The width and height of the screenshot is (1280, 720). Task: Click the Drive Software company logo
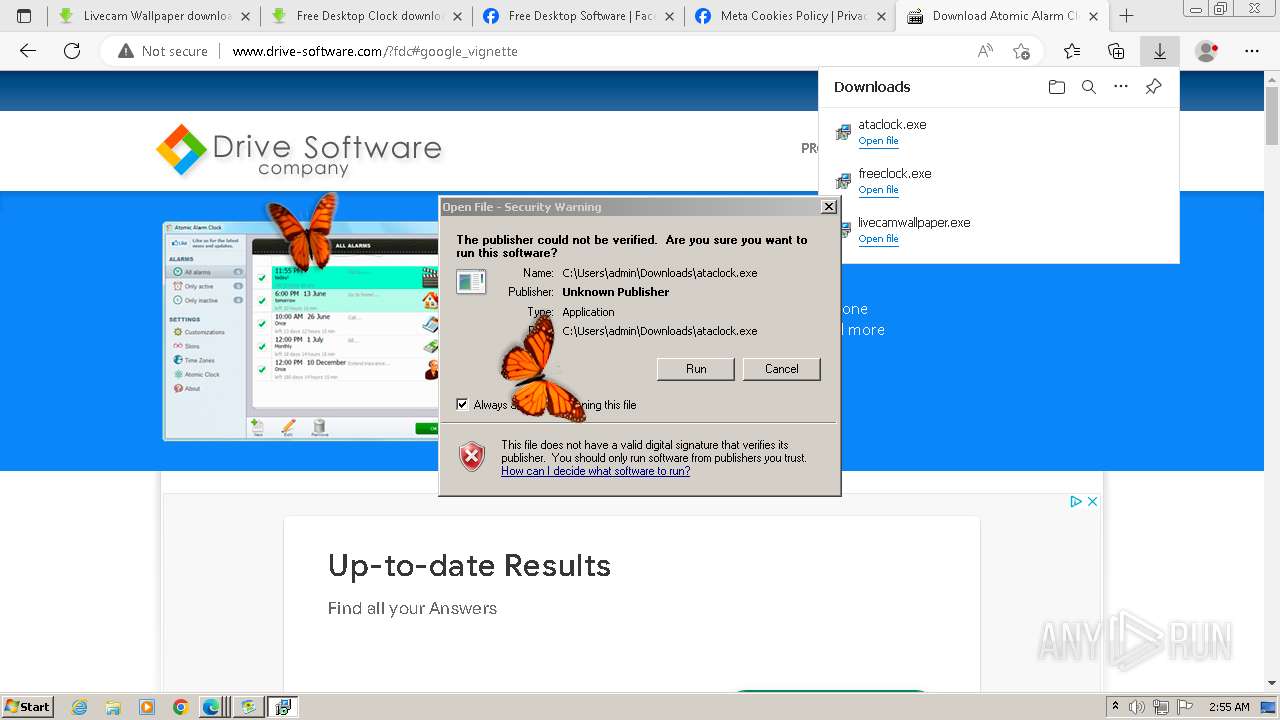298,151
